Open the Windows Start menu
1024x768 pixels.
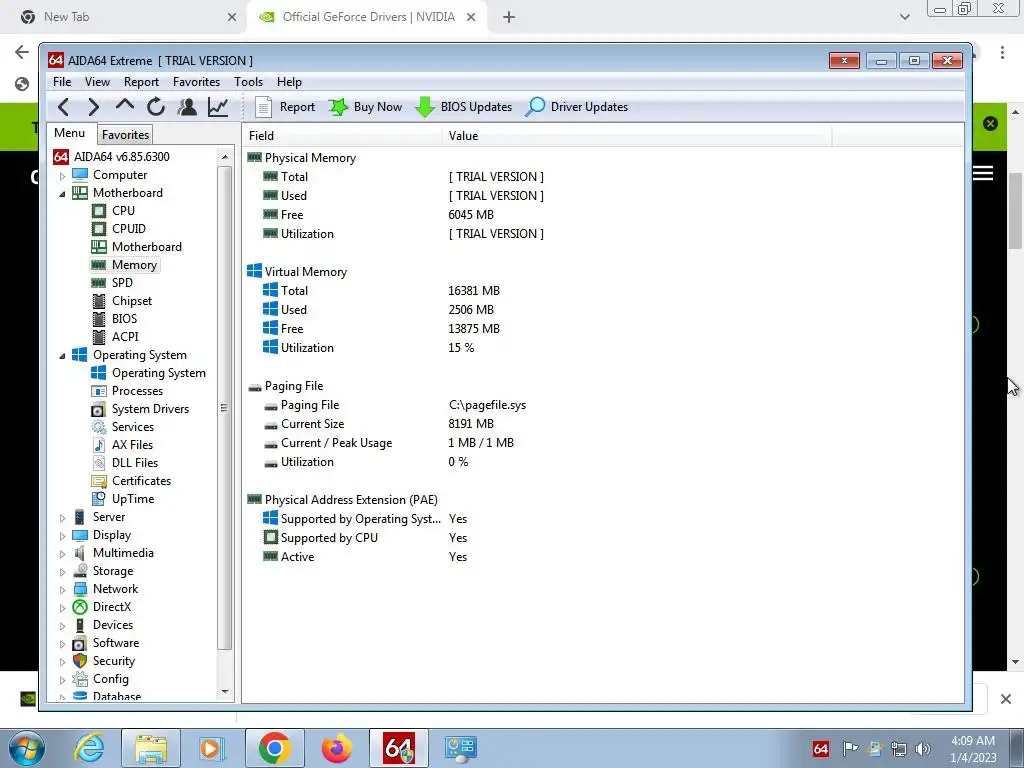(27, 749)
